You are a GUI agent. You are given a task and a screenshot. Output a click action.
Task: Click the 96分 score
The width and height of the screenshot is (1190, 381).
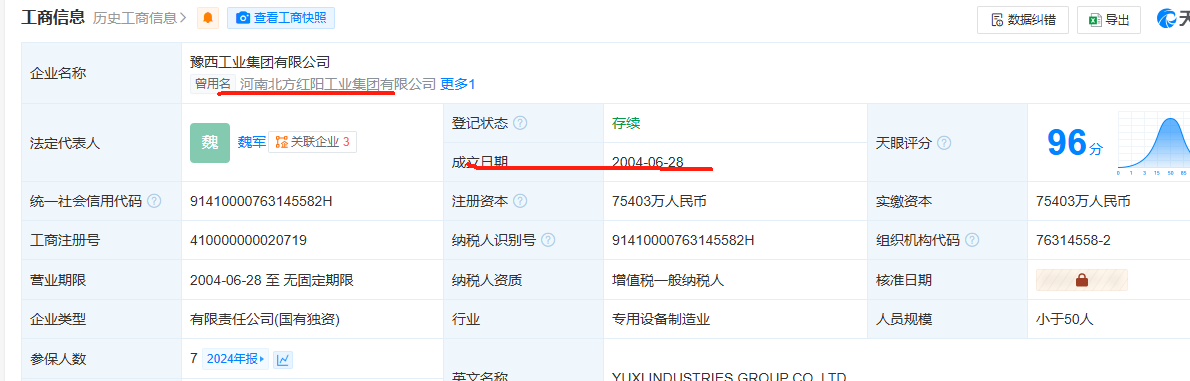tap(1075, 143)
